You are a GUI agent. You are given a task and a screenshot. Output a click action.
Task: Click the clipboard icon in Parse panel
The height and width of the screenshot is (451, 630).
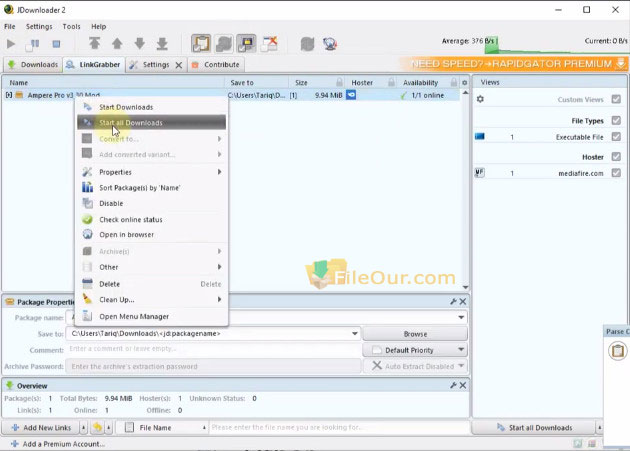[x=618, y=351]
